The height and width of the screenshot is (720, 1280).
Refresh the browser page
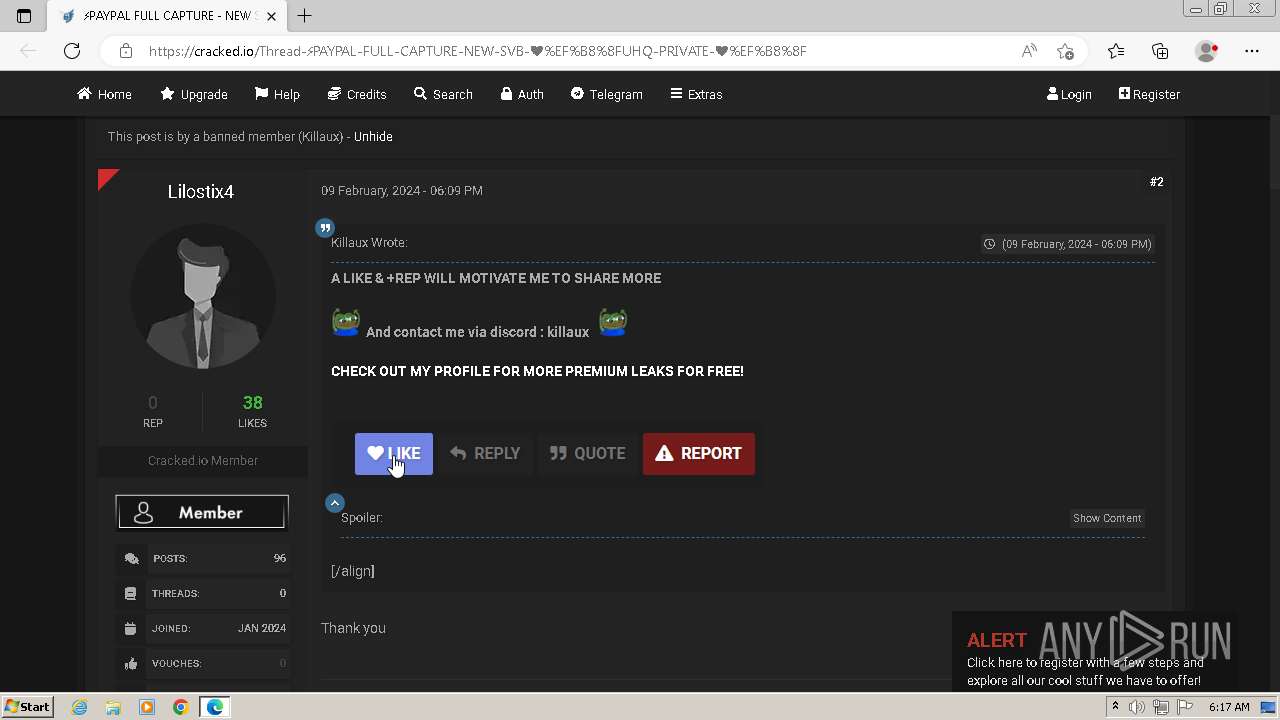point(72,51)
